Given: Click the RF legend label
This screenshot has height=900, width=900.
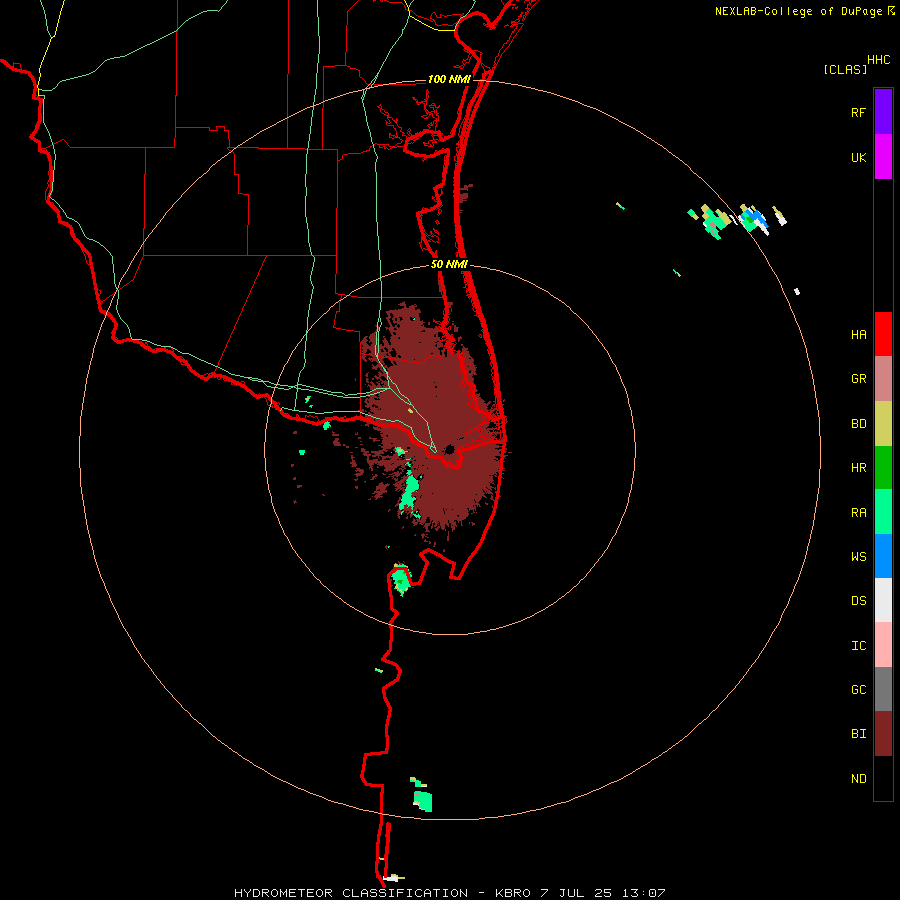Looking at the screenshot, I should pos(858,112).
